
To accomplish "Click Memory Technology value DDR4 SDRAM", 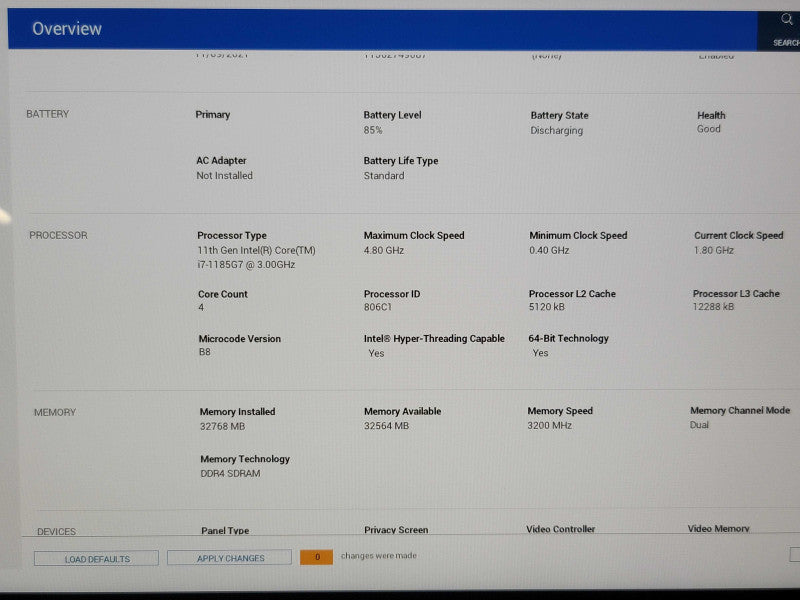I will (x=230, y=473).
